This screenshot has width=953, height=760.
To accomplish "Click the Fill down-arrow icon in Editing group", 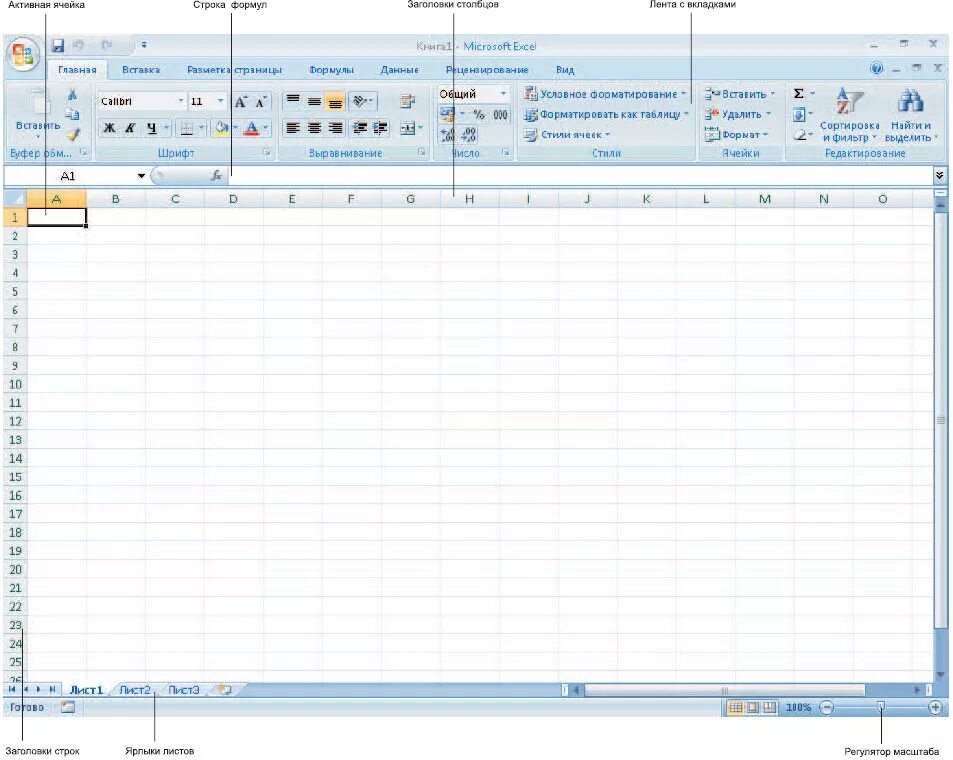I will [799, 114].
